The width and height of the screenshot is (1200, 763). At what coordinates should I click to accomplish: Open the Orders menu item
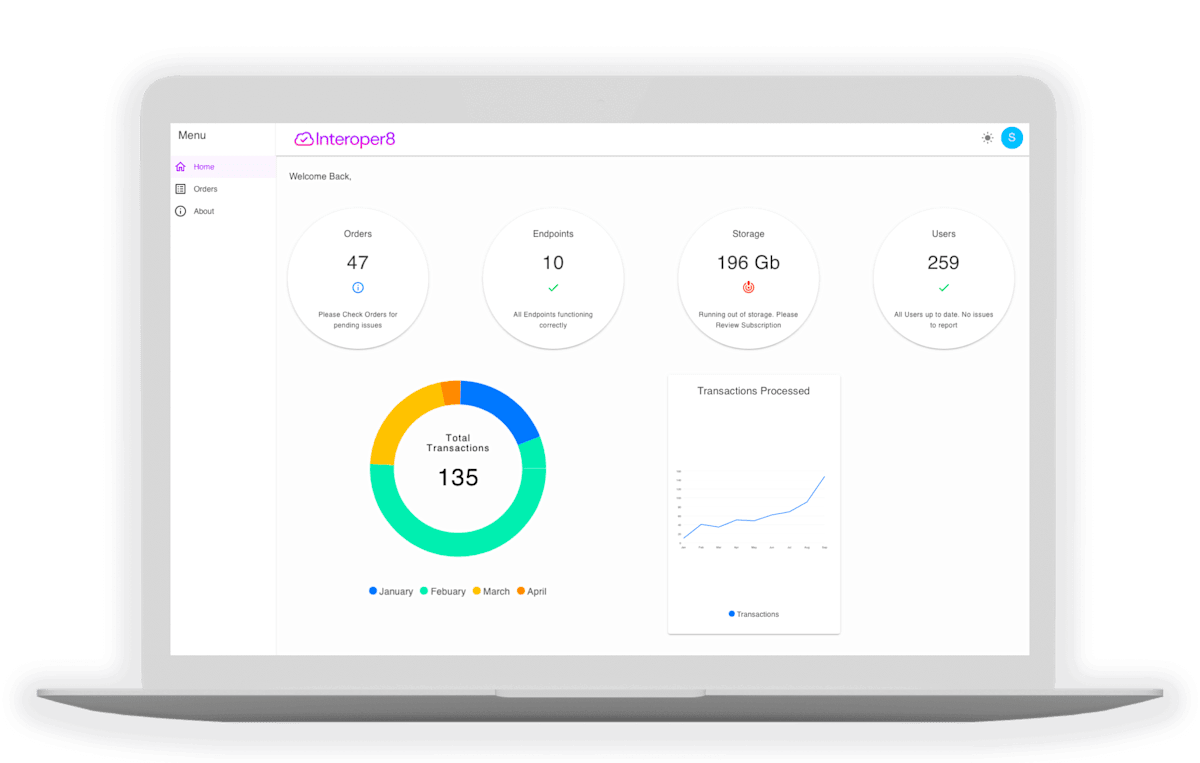[205, 189]
